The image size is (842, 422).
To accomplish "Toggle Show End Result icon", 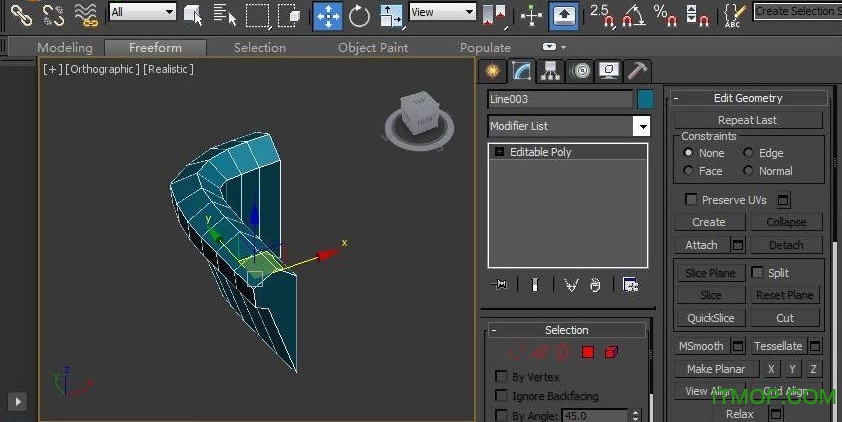I will tap(535, 285).
